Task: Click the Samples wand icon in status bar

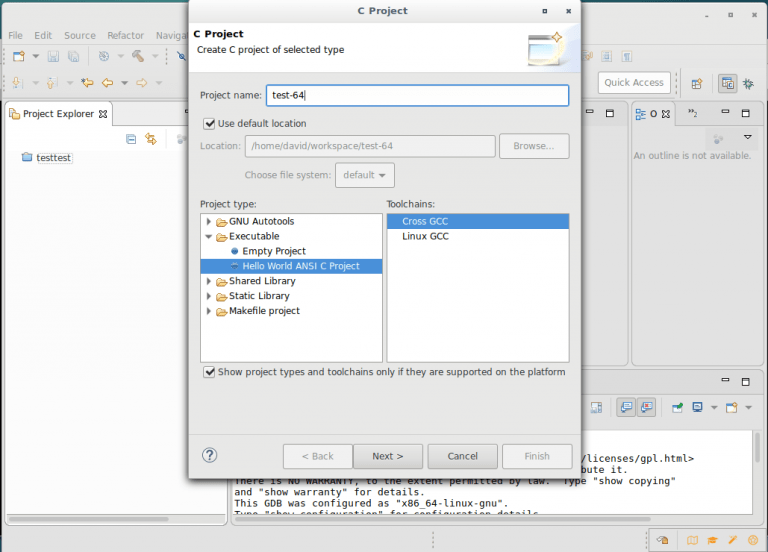Action: point(733,540)
